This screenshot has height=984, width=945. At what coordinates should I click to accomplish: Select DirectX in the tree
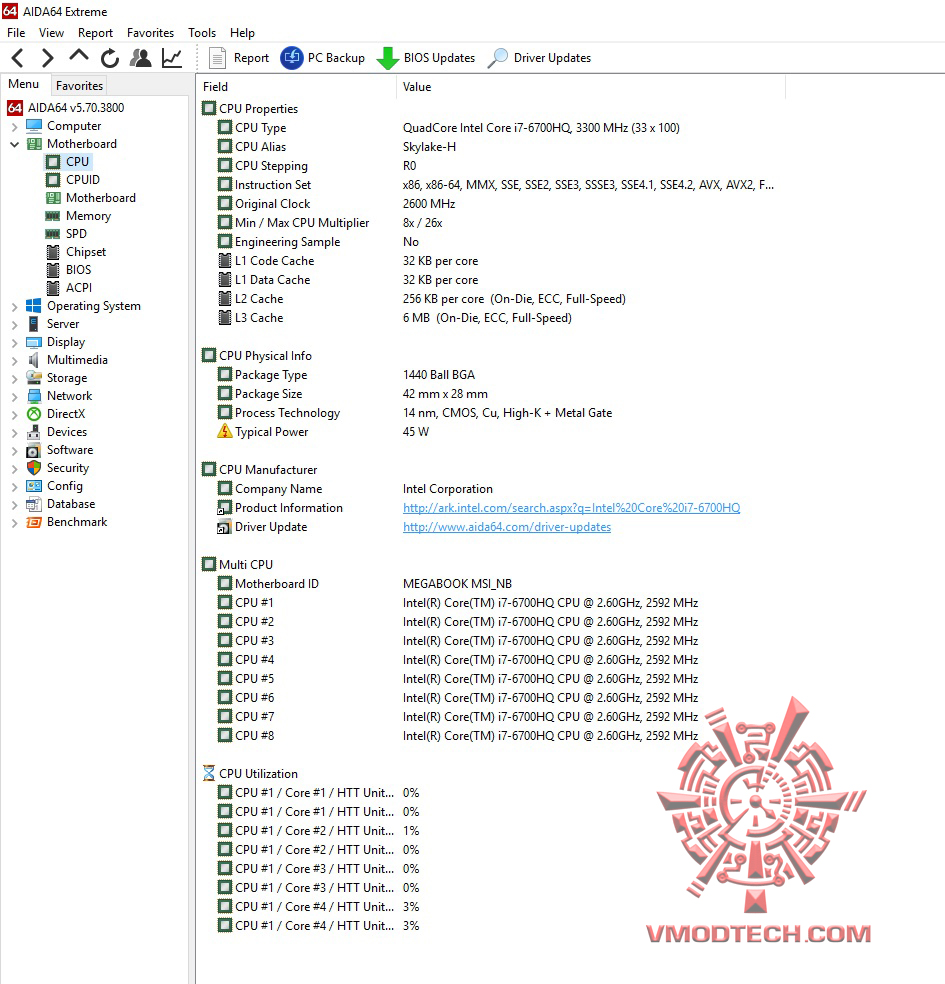coord(55,414)
